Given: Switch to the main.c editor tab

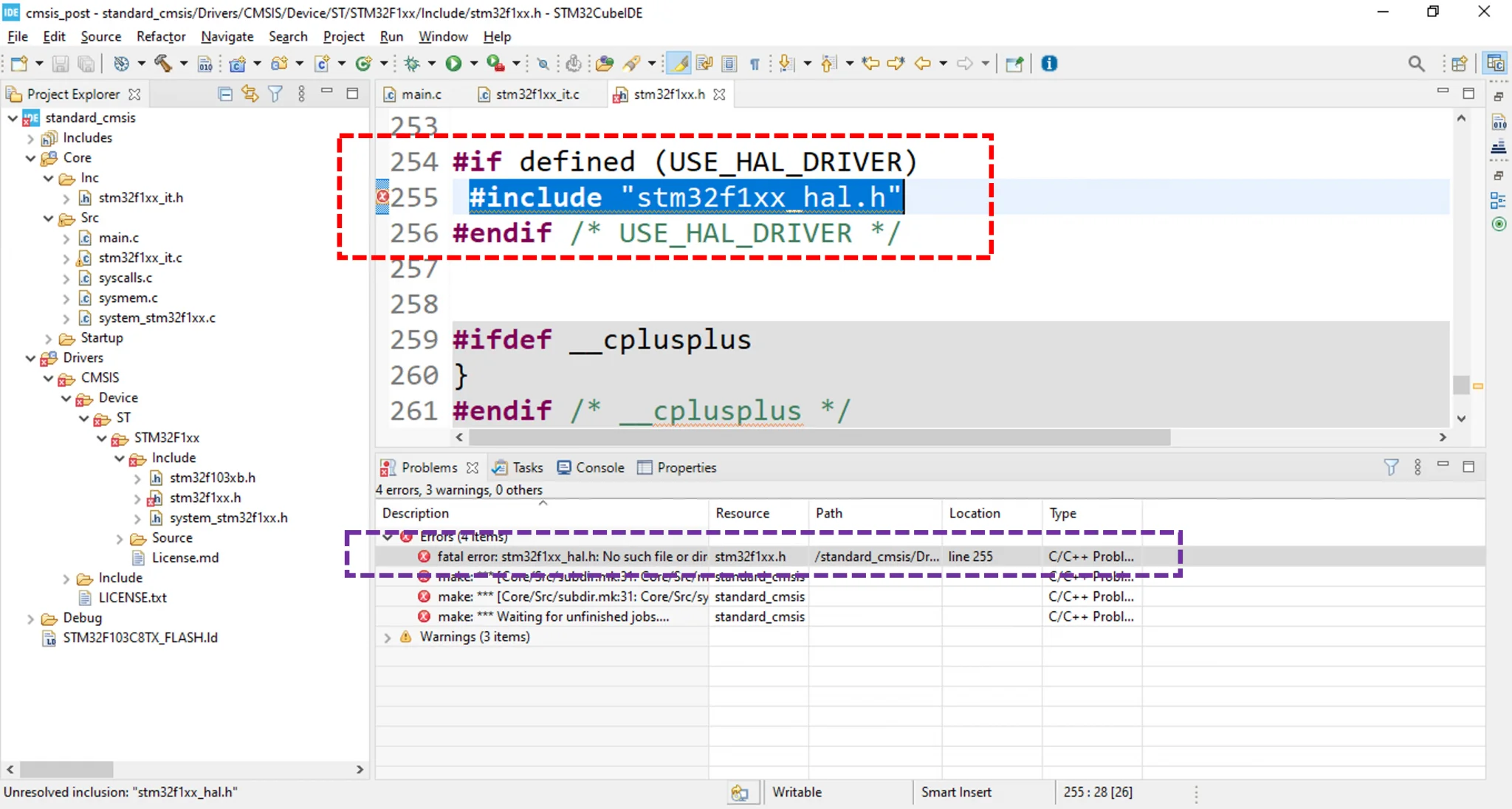Looking at the screenshot, I should [x=421, y=94].
